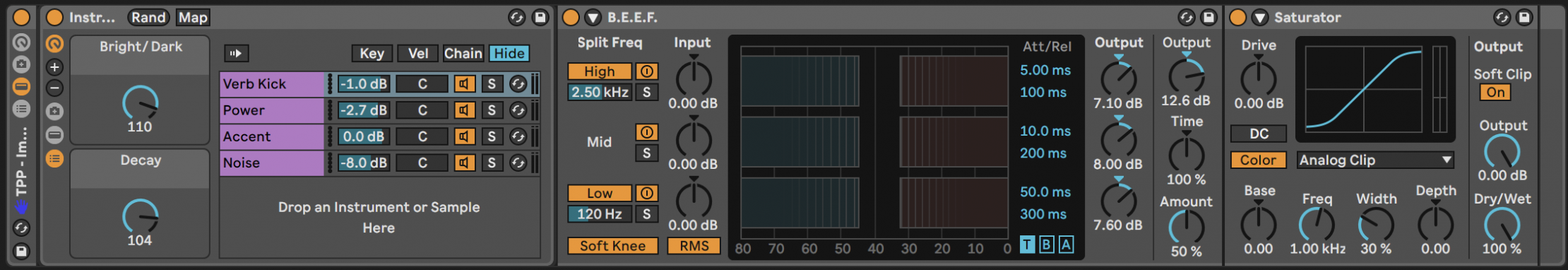
Task: Show devices of the Instrument Rack
Action: tap(54, 135)
